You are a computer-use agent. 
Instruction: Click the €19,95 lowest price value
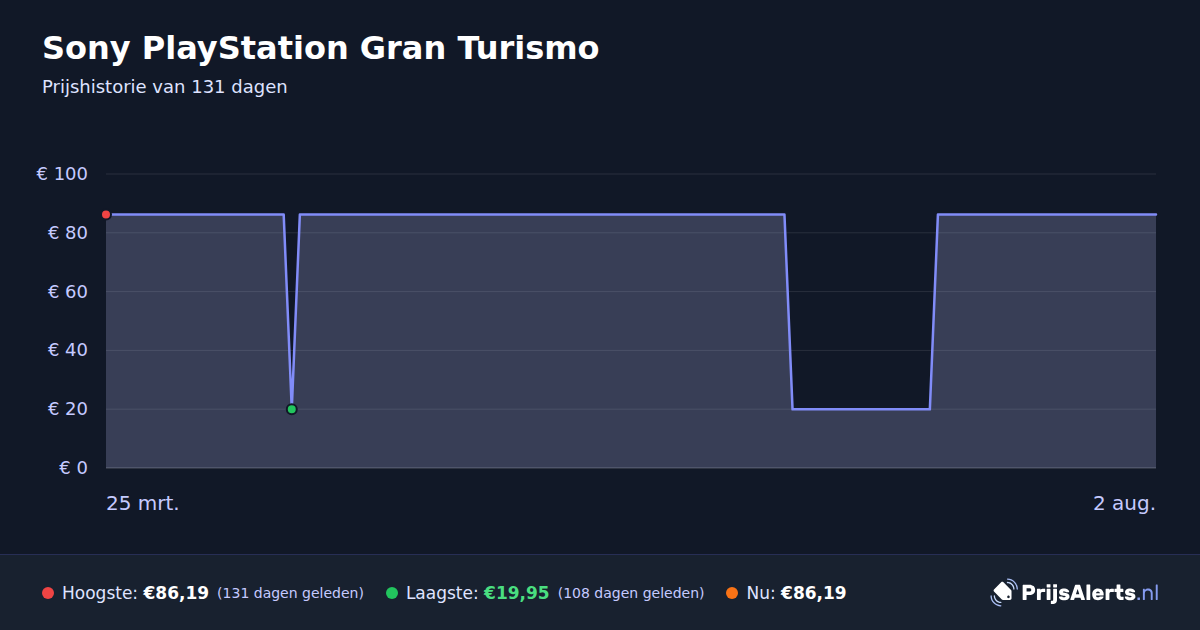pyautogui.click(x=516, y=593)
